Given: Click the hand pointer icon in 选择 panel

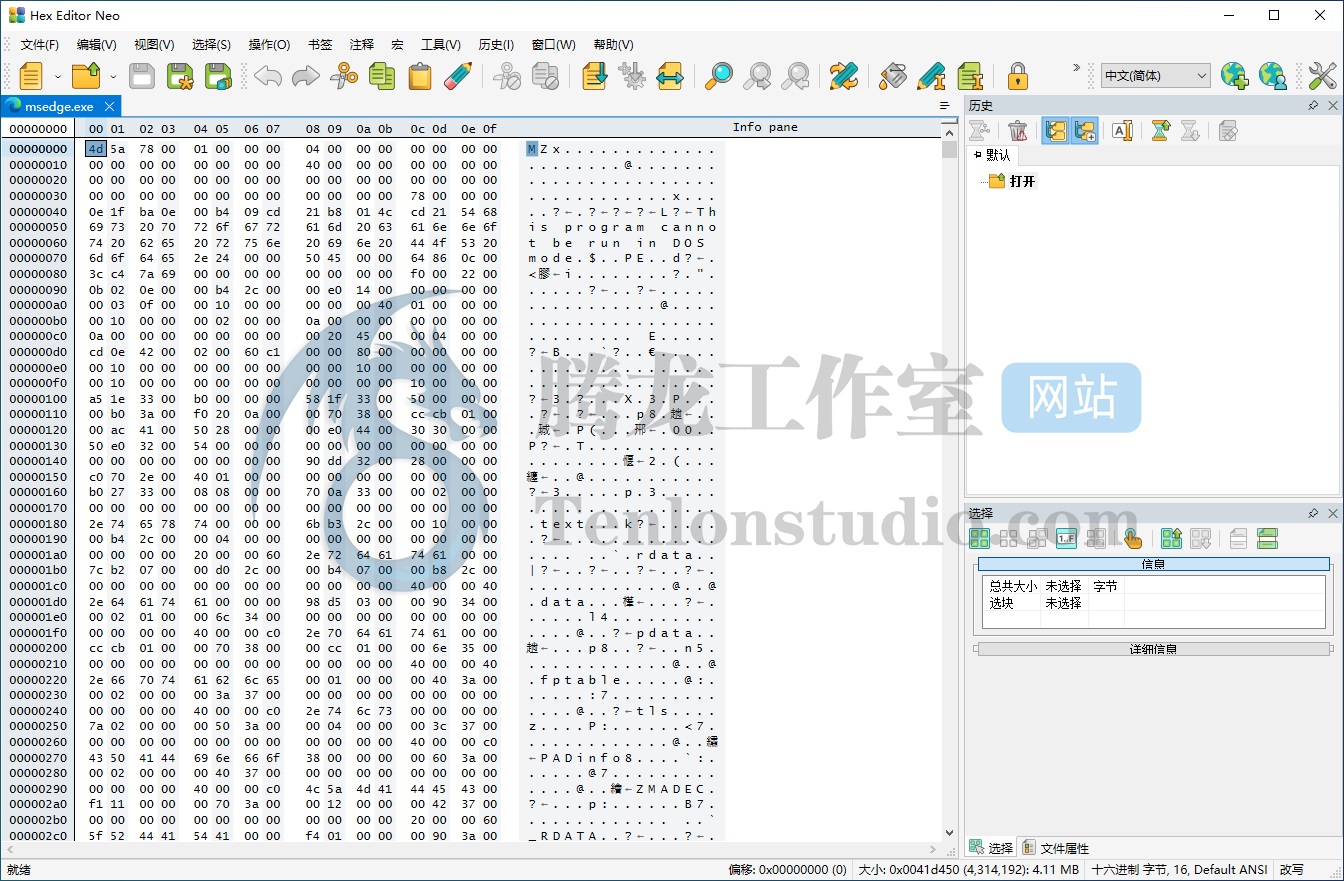Looking at the screenshot, I should coord(1132,539).
